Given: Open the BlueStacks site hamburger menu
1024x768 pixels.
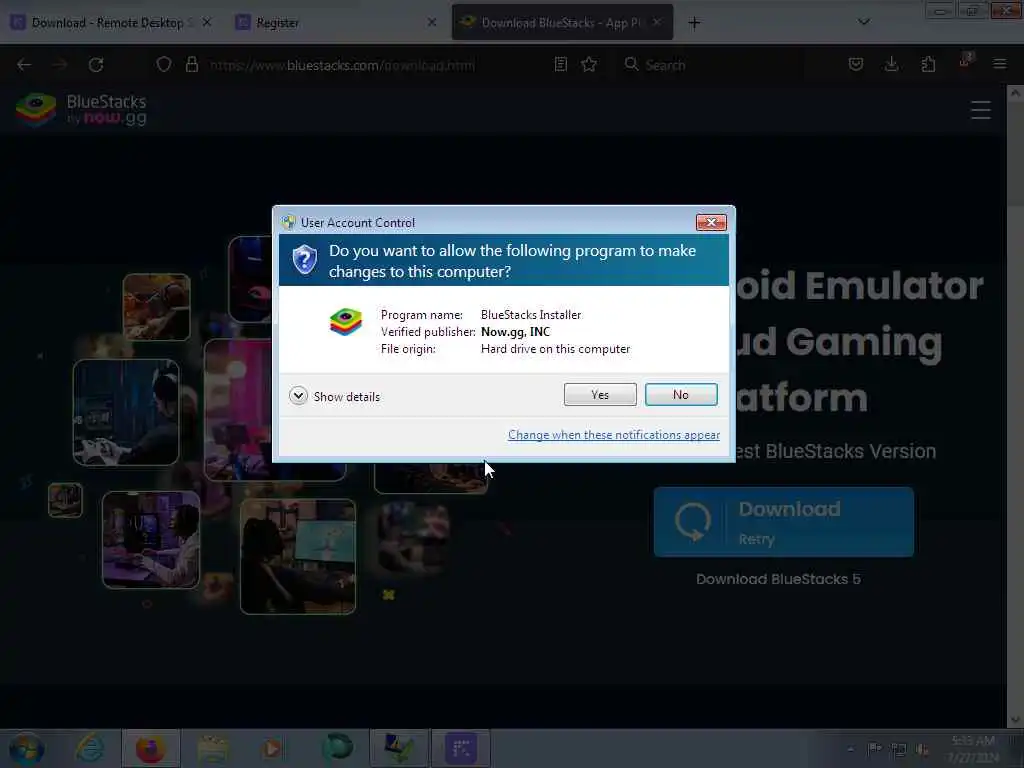Looking at the screenshot, I should point(980,110).
